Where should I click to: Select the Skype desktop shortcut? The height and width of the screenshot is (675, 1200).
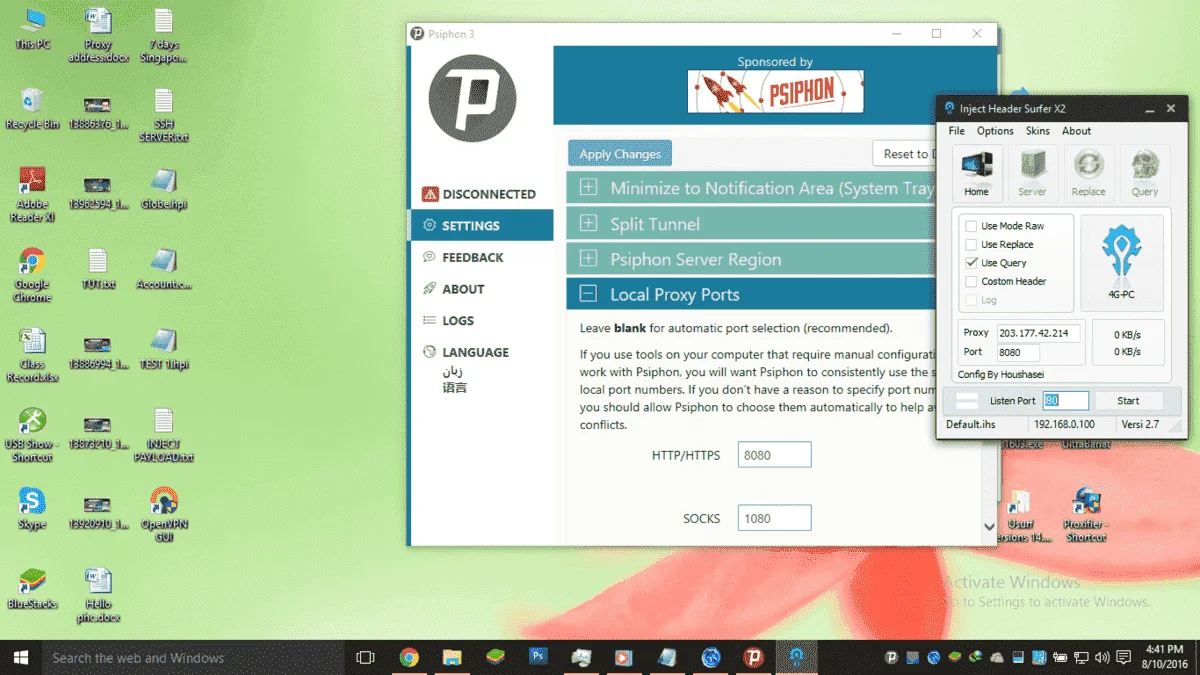32,508
